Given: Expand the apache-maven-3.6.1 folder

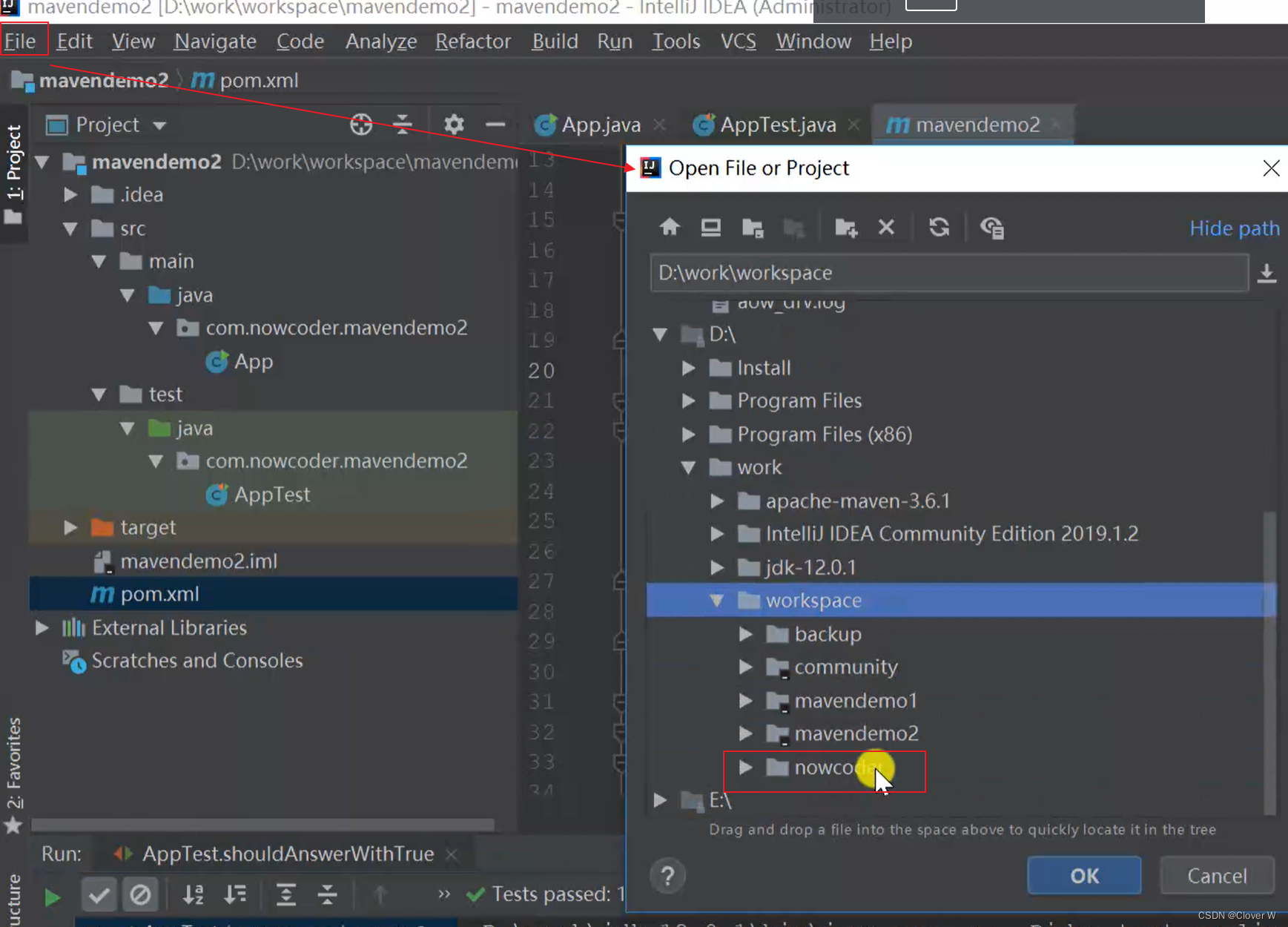Looking at the screenshot, I should [717, 501].
